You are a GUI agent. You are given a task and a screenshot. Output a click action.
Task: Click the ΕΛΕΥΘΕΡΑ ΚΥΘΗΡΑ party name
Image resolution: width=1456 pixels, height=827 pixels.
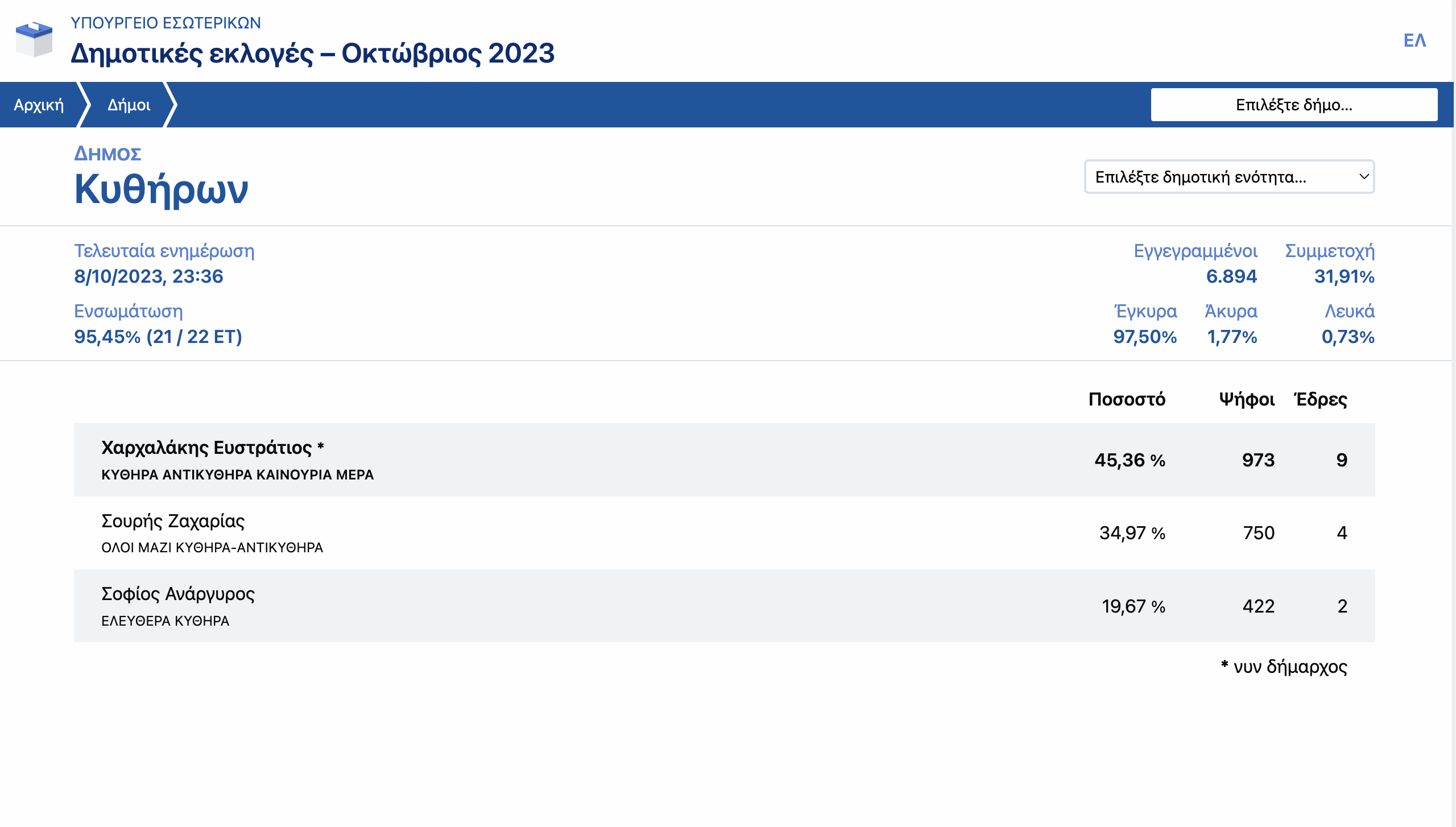165,621
